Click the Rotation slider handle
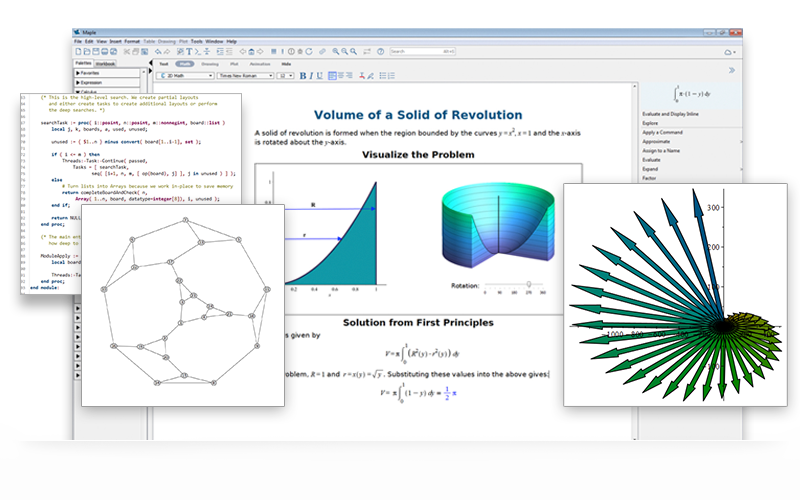The height and width of the screenshot is (500, 800). coord(528,285)
